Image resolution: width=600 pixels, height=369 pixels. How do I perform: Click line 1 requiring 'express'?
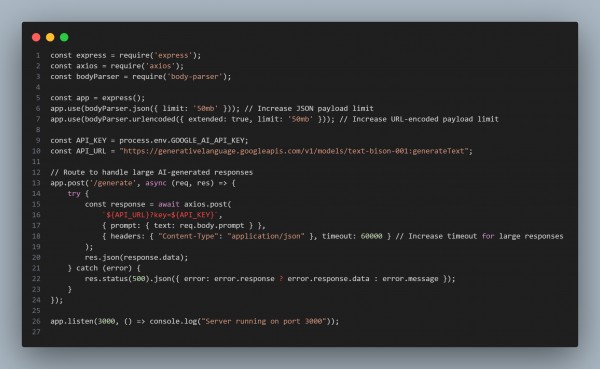126,56
